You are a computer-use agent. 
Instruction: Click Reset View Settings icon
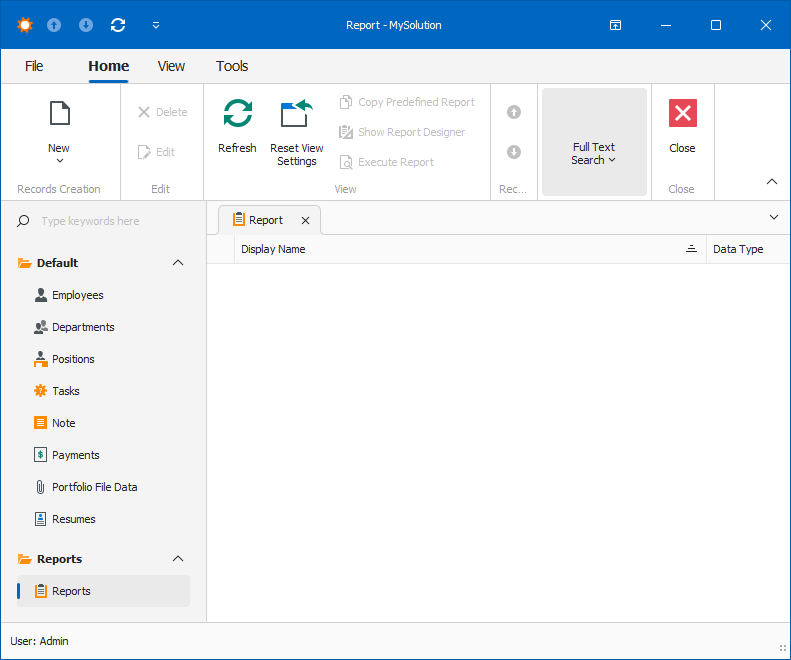pyautogui.click(x=297, y=113)
